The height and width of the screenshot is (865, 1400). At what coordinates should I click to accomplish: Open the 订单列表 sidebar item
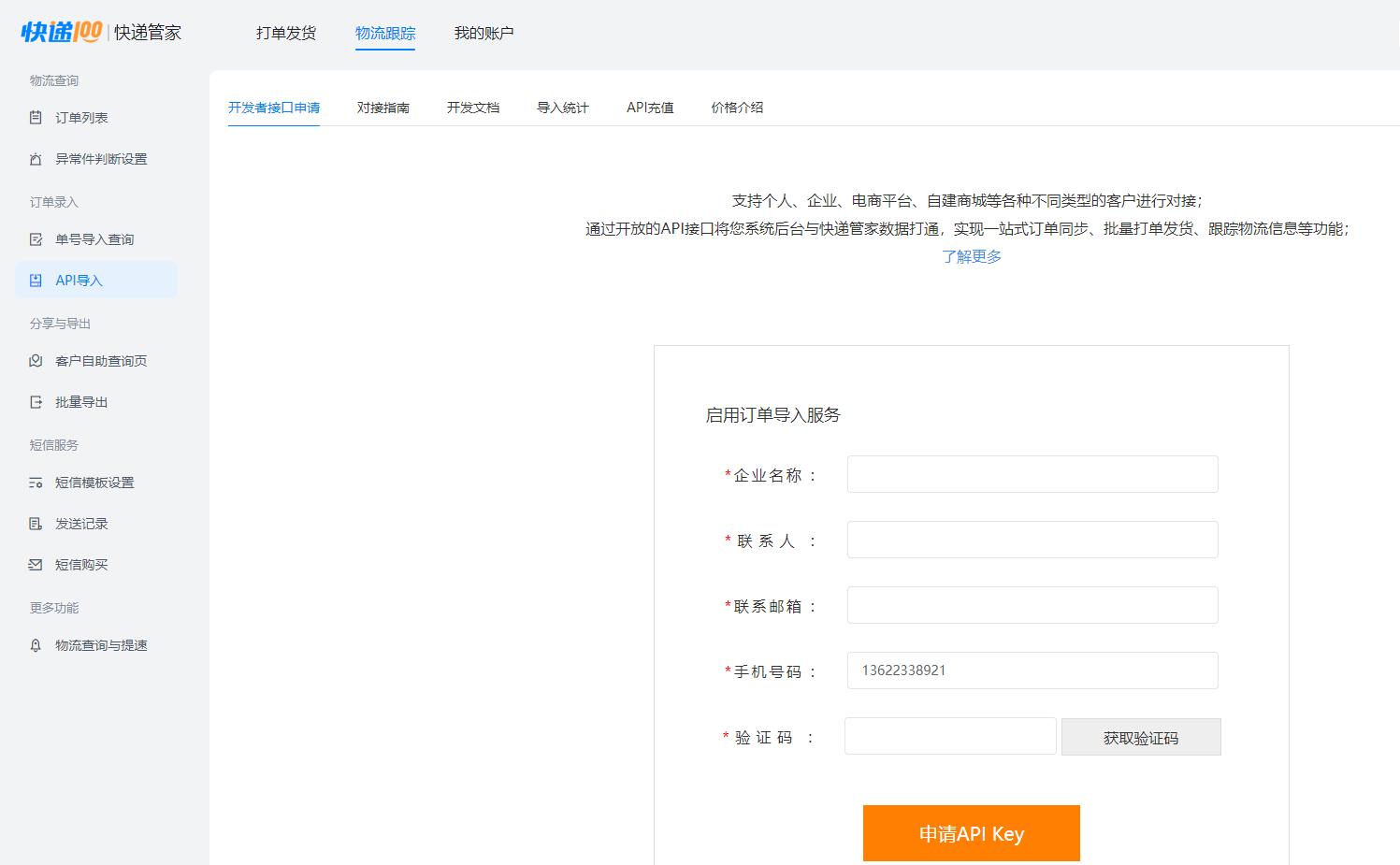tap(82, 117)
